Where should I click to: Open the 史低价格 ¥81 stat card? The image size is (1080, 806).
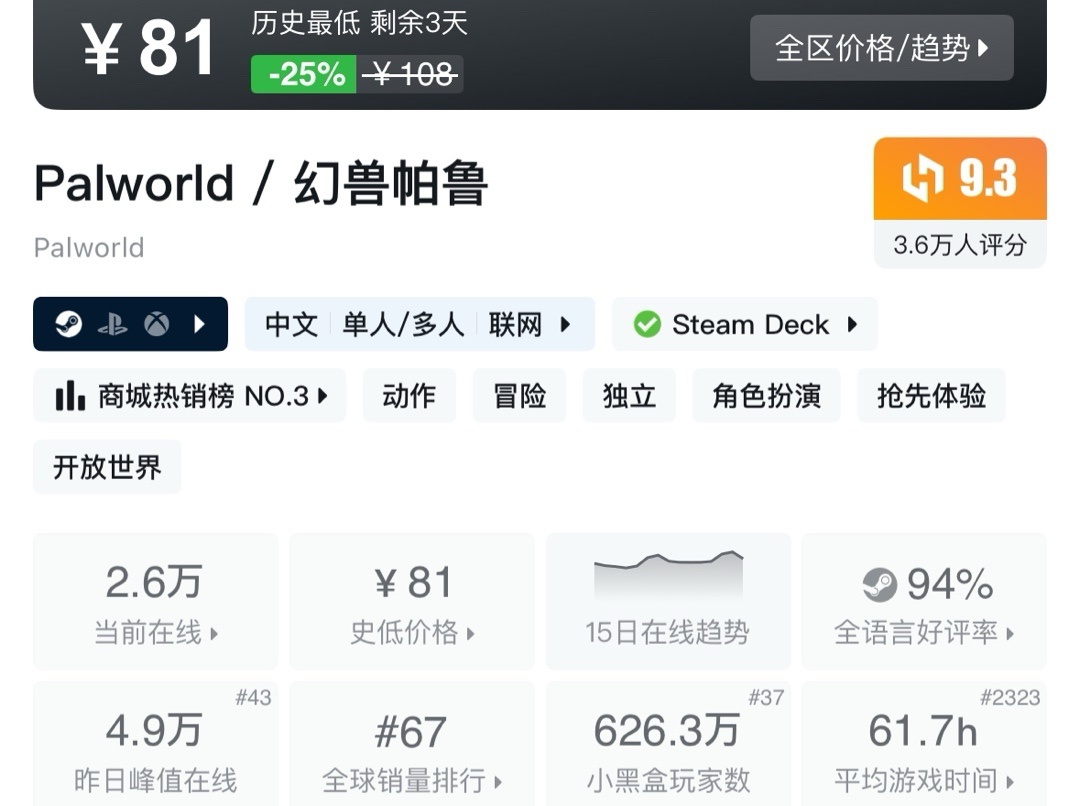click(x=412, y=601)
